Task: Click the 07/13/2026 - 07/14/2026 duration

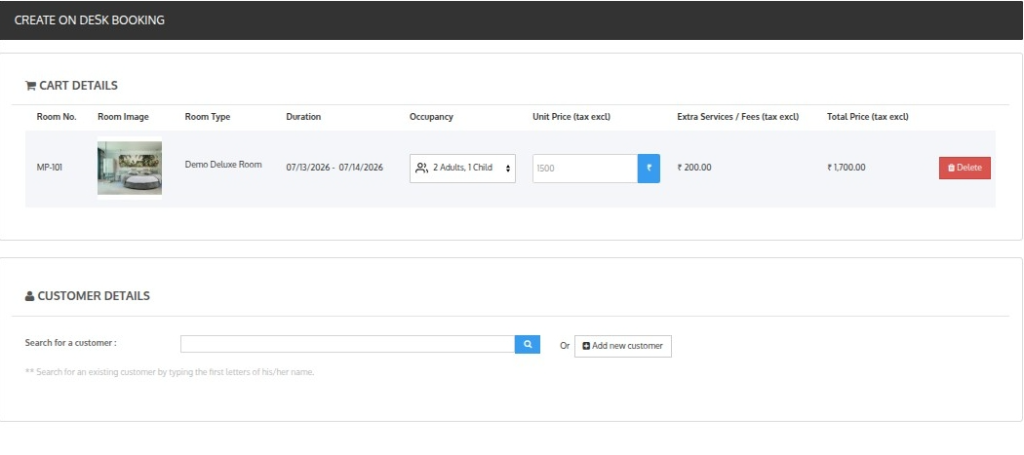Action: click(334, 168)
